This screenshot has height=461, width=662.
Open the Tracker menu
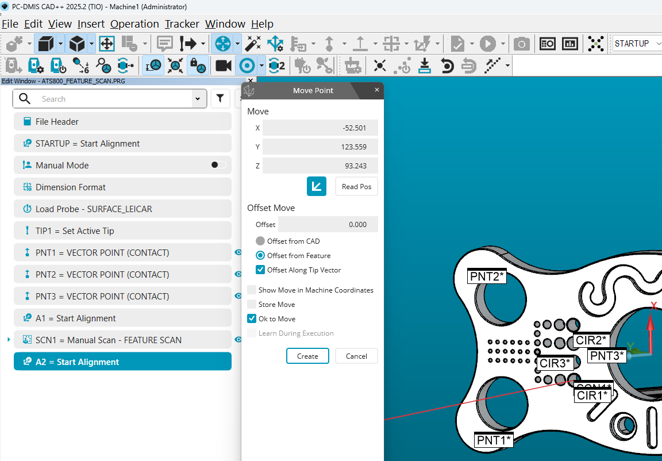pyautogui.click(x=182, y=24)
